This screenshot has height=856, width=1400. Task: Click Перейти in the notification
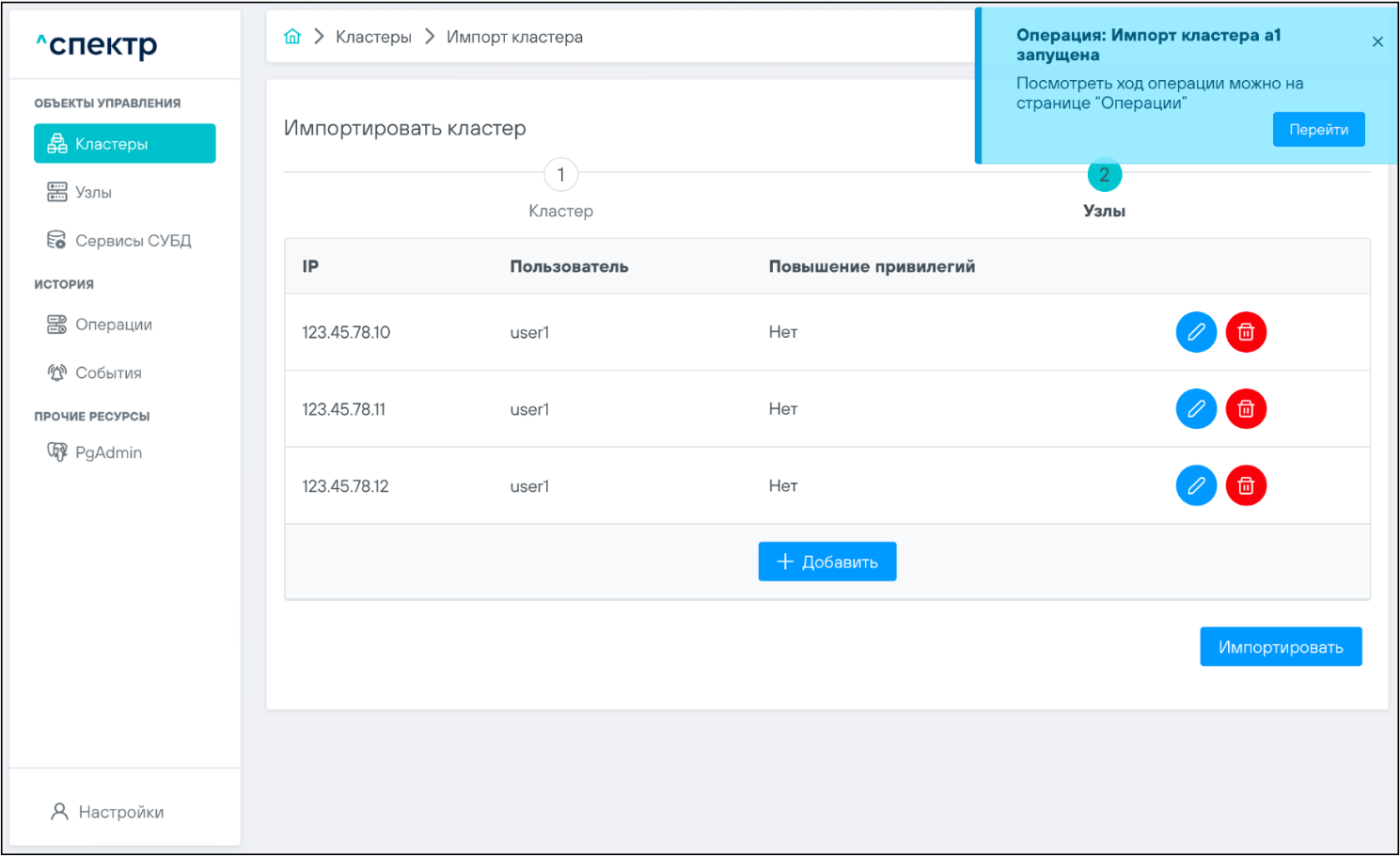click(1318, 130)
